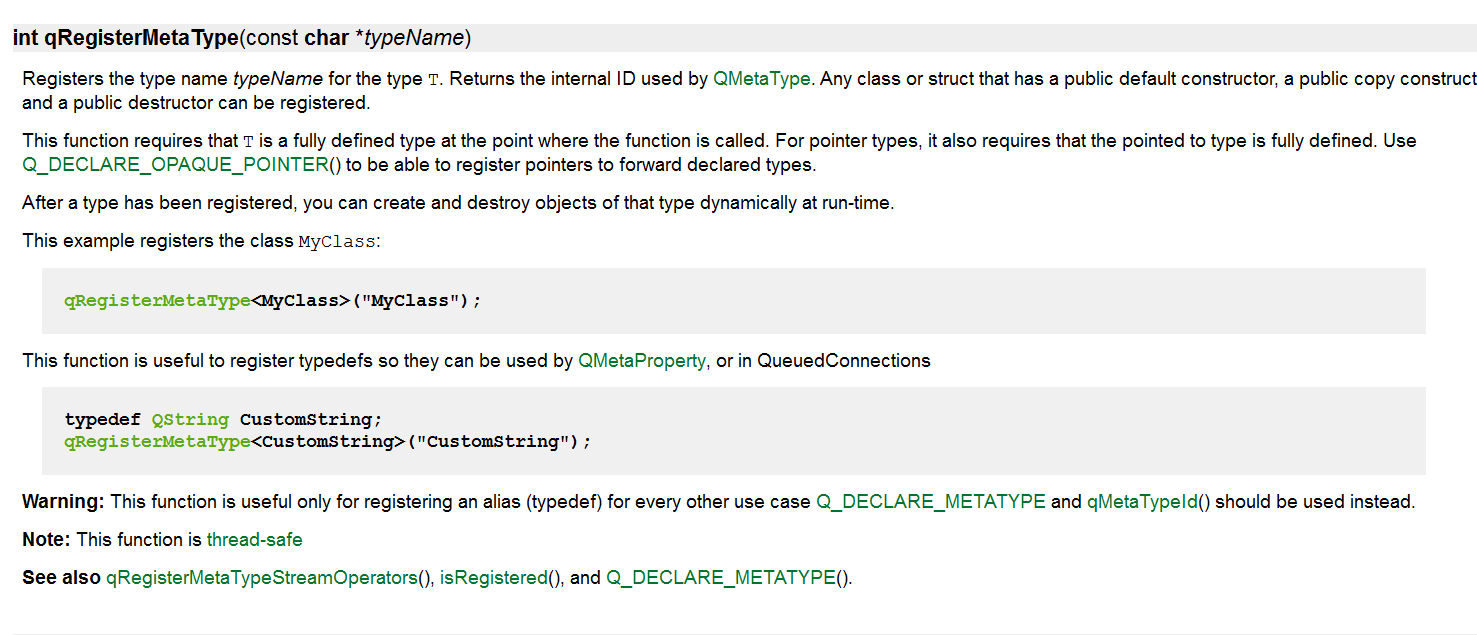Open the thread-safe link
Screen dimensions: 1477x635
[254, 540]
